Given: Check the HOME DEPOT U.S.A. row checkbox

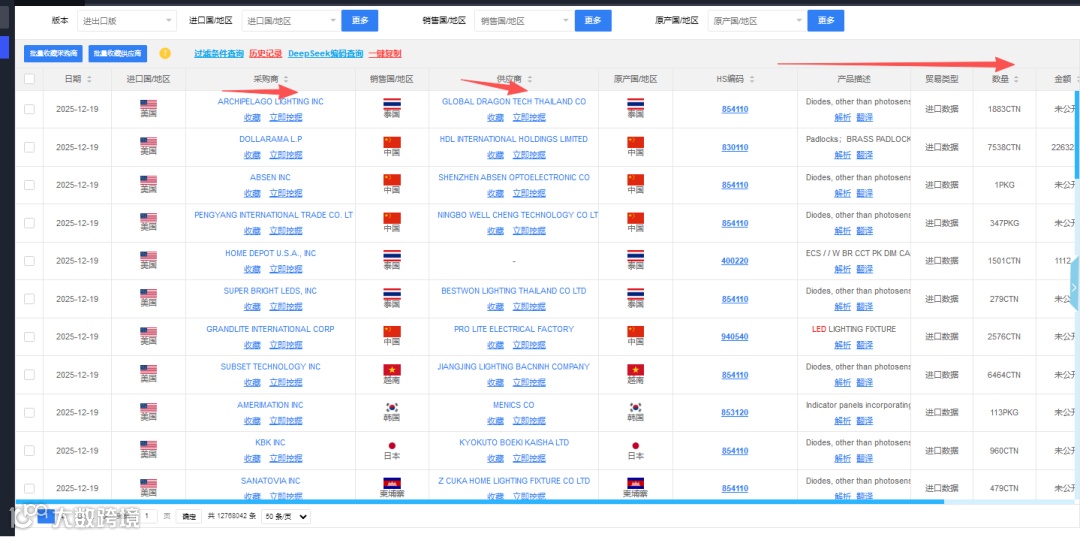Looking at the screenshot, I should coord(29,261).
